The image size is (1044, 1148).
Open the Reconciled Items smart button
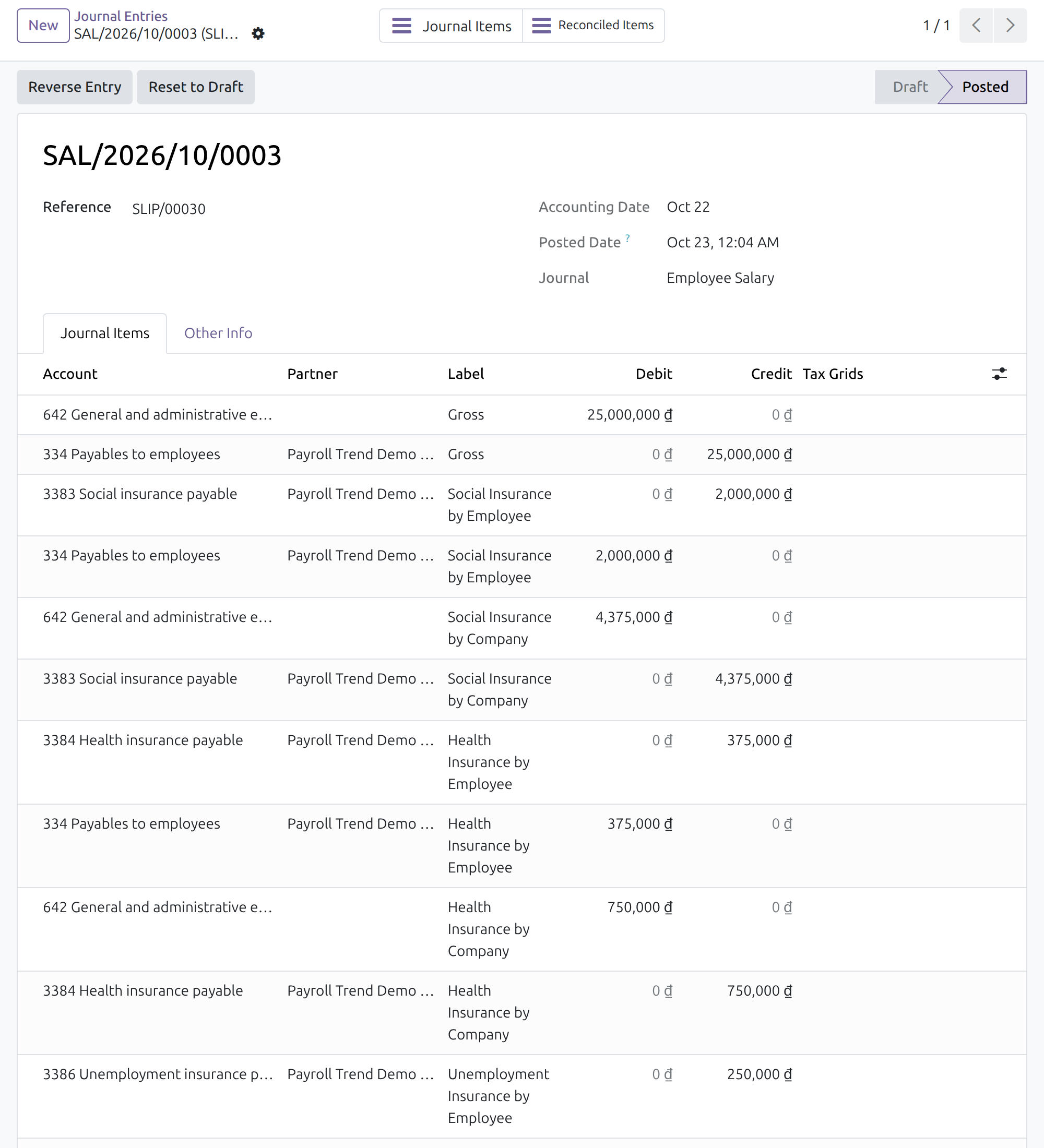[x=593, y=26]
